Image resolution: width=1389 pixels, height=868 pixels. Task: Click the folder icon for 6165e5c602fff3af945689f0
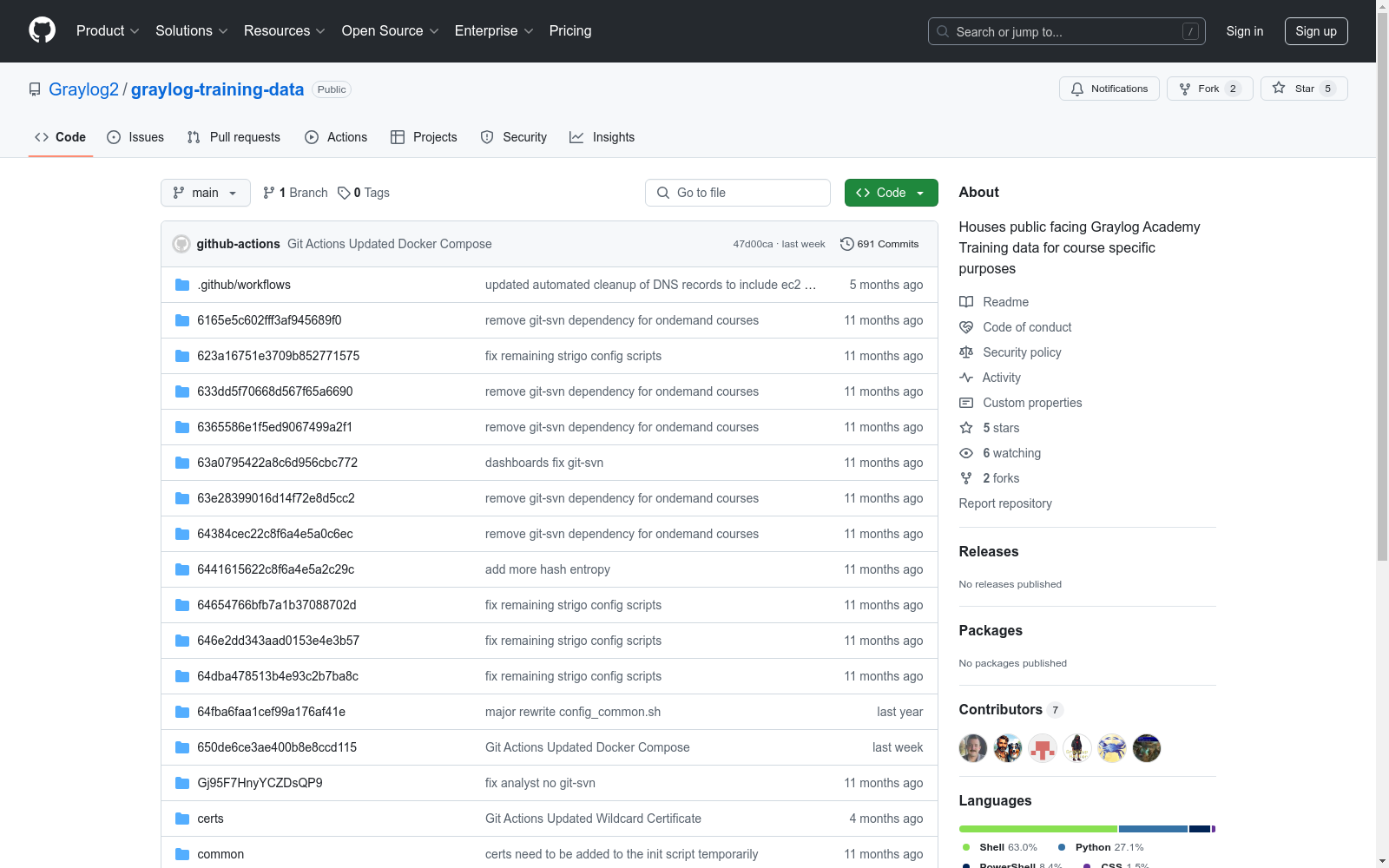[x=182, y=320]
